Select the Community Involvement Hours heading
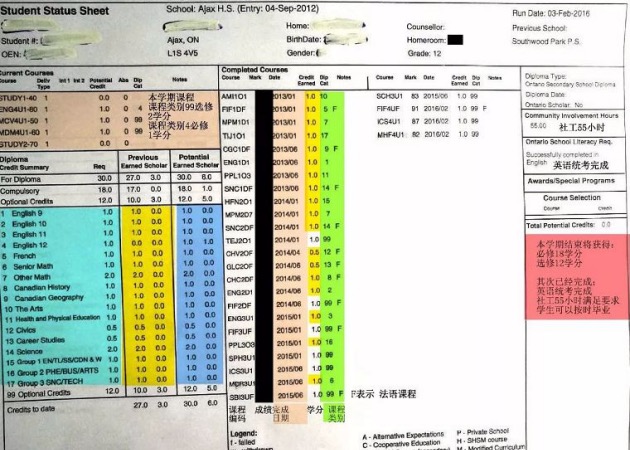 tap(571, 116)
